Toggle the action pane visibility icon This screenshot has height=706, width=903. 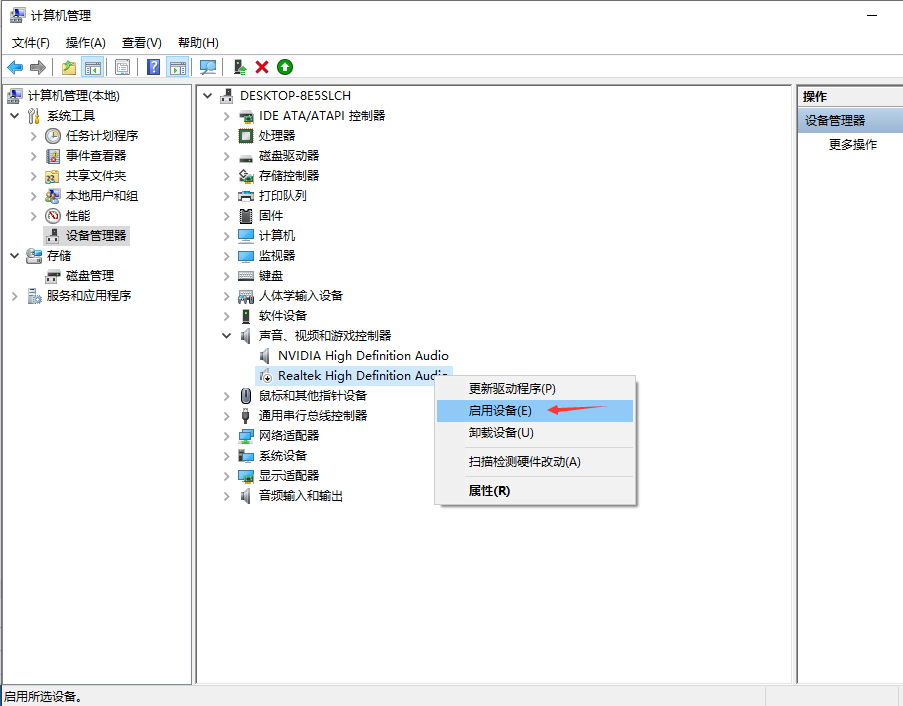(x=176, y=67)
